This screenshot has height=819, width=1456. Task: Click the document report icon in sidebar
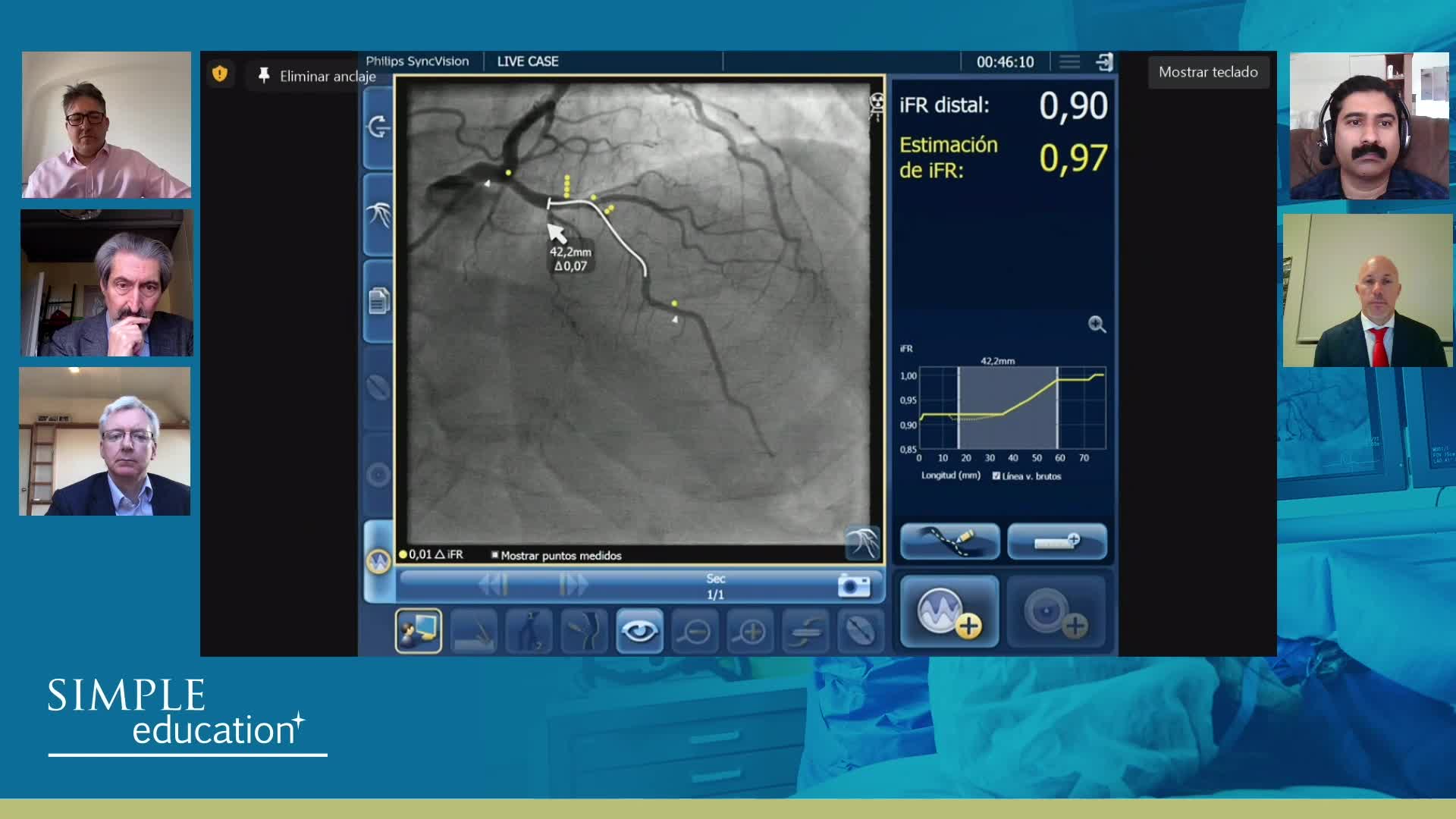pos(378,301)
